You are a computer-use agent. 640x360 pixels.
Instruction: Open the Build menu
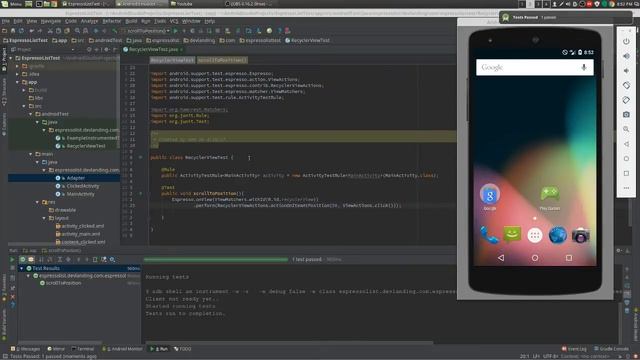tap(131, 21)
